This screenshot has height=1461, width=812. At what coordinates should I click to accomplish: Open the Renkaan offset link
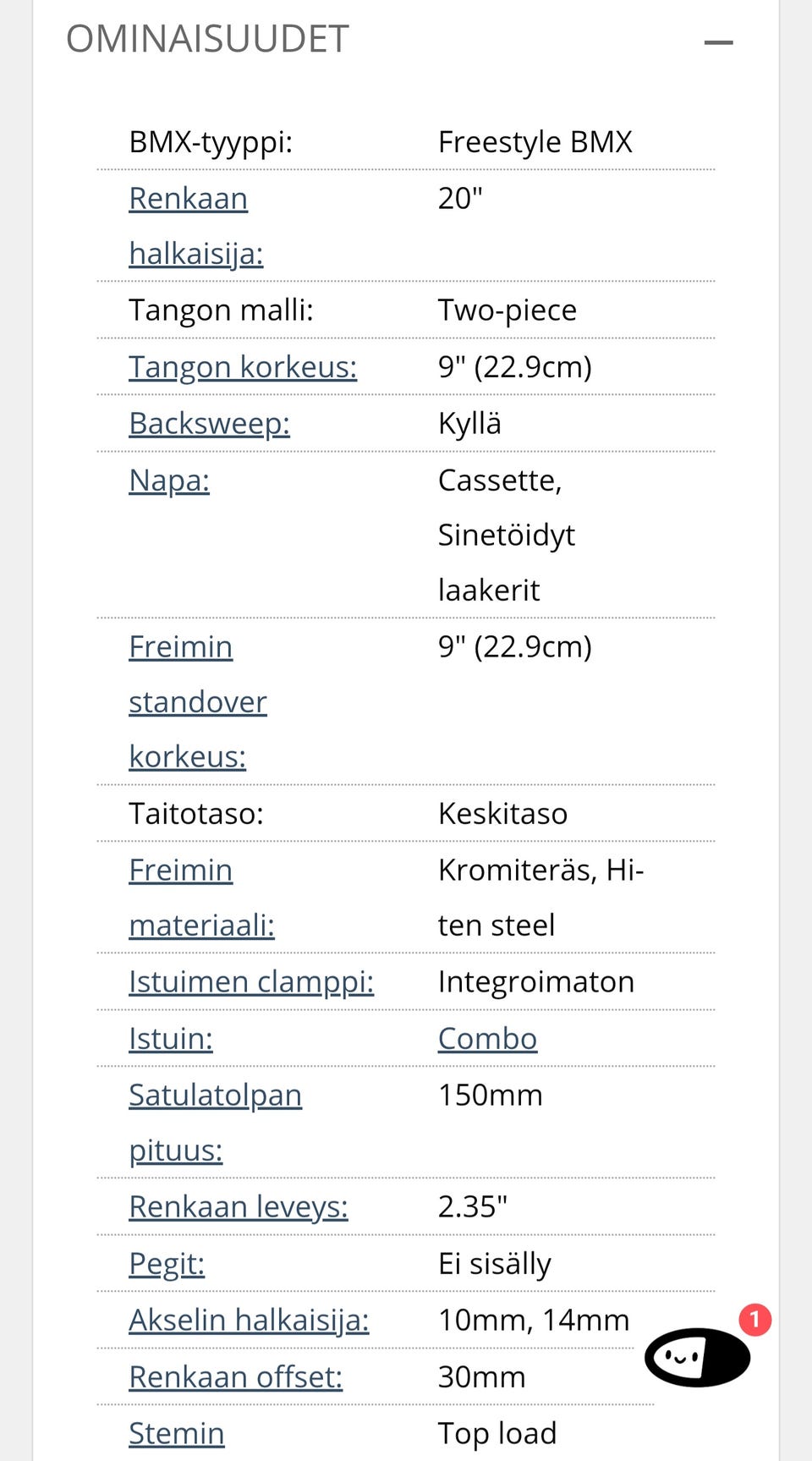pyautogui.click(x=235, y=1377)
